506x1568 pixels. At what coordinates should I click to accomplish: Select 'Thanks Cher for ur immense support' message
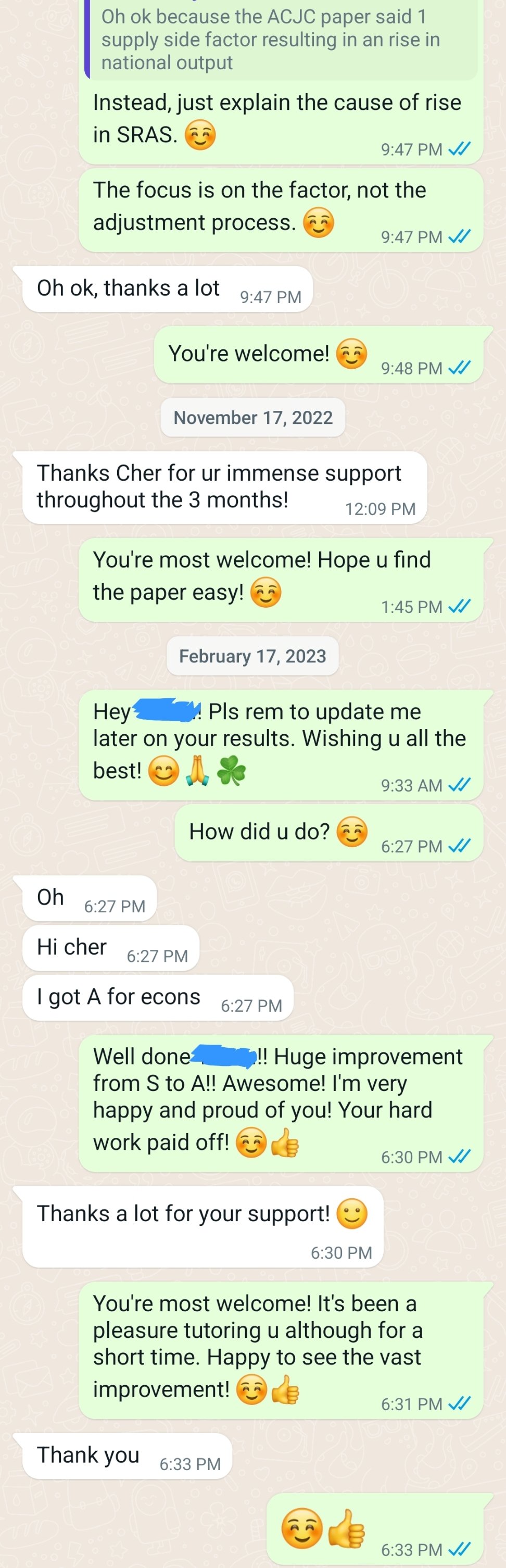point(224,487)
